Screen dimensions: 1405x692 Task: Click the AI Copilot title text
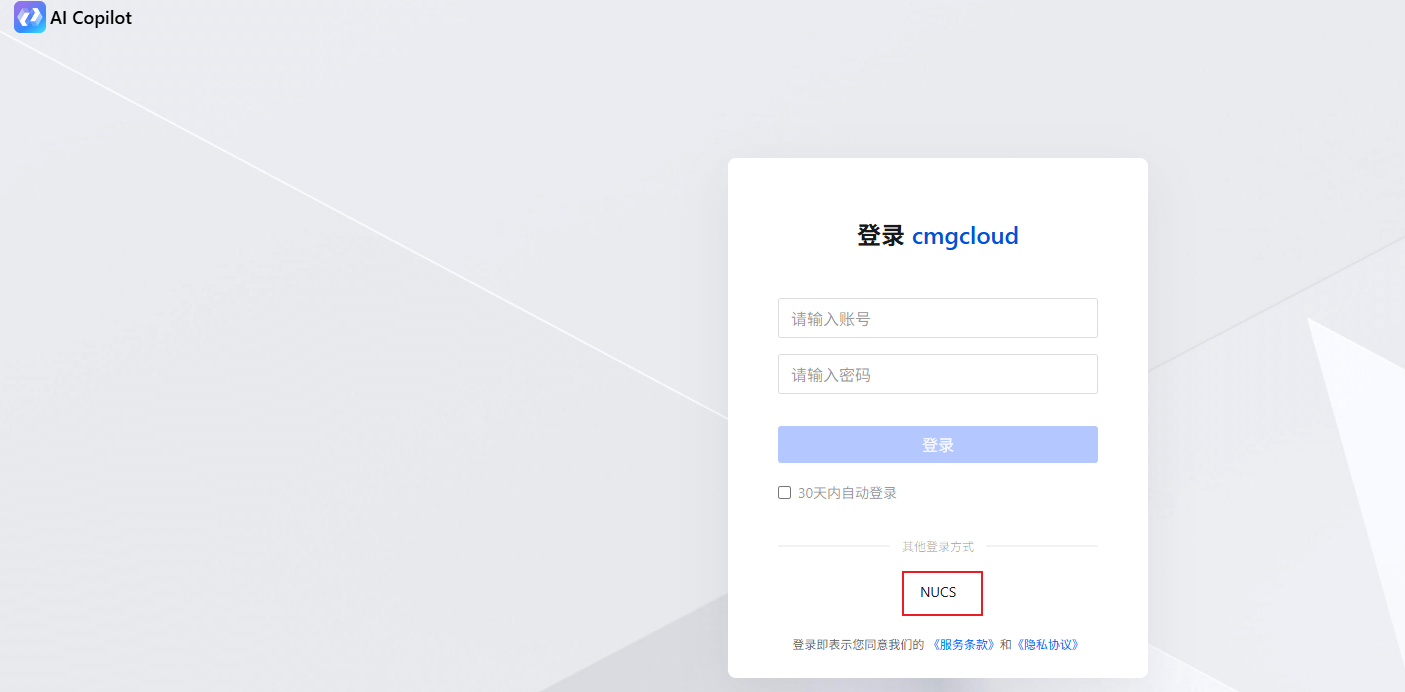point(91,18)
